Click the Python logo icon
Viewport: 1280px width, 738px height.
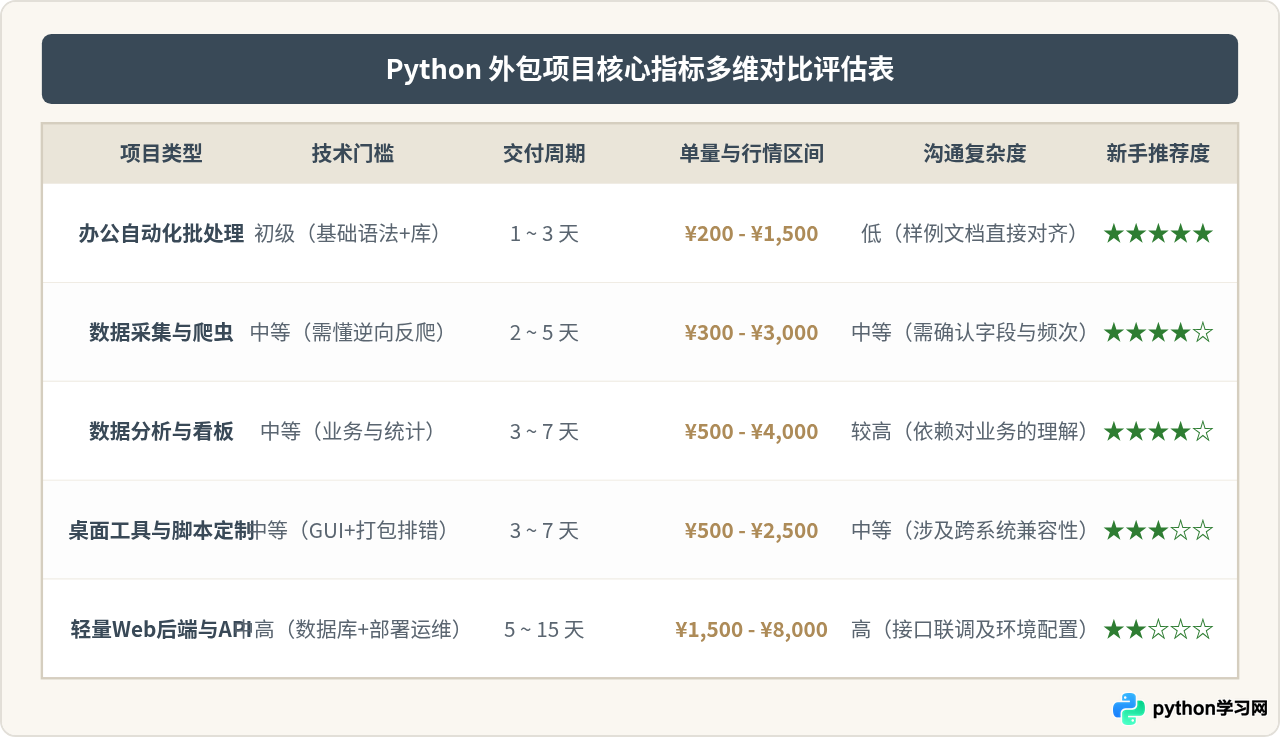pos(1129,708)
